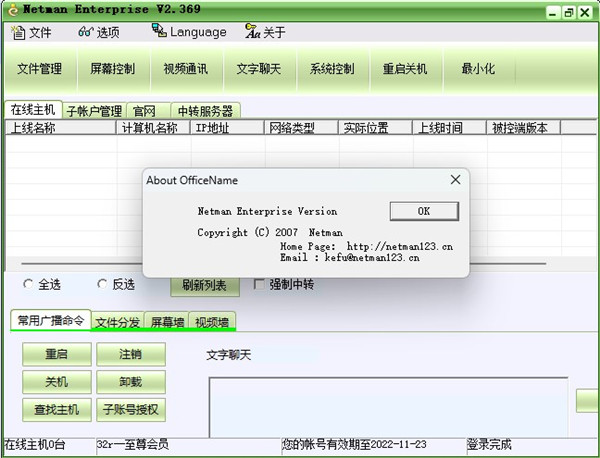Open the 选项 menu with glasses icon
The width and height of the screenshot is (600, 458).
98,32
